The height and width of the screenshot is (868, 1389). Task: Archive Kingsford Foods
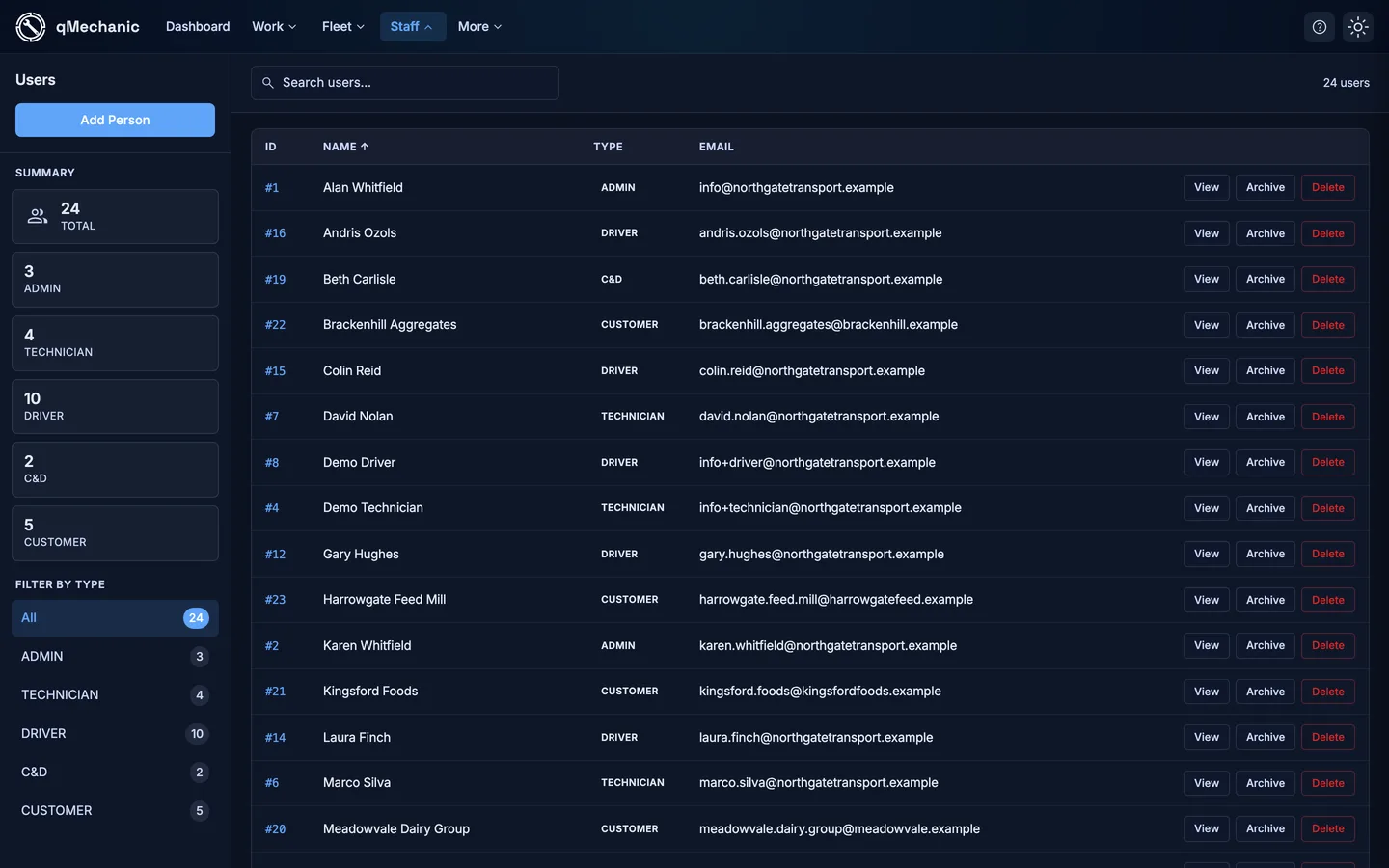pos(1266,692)
